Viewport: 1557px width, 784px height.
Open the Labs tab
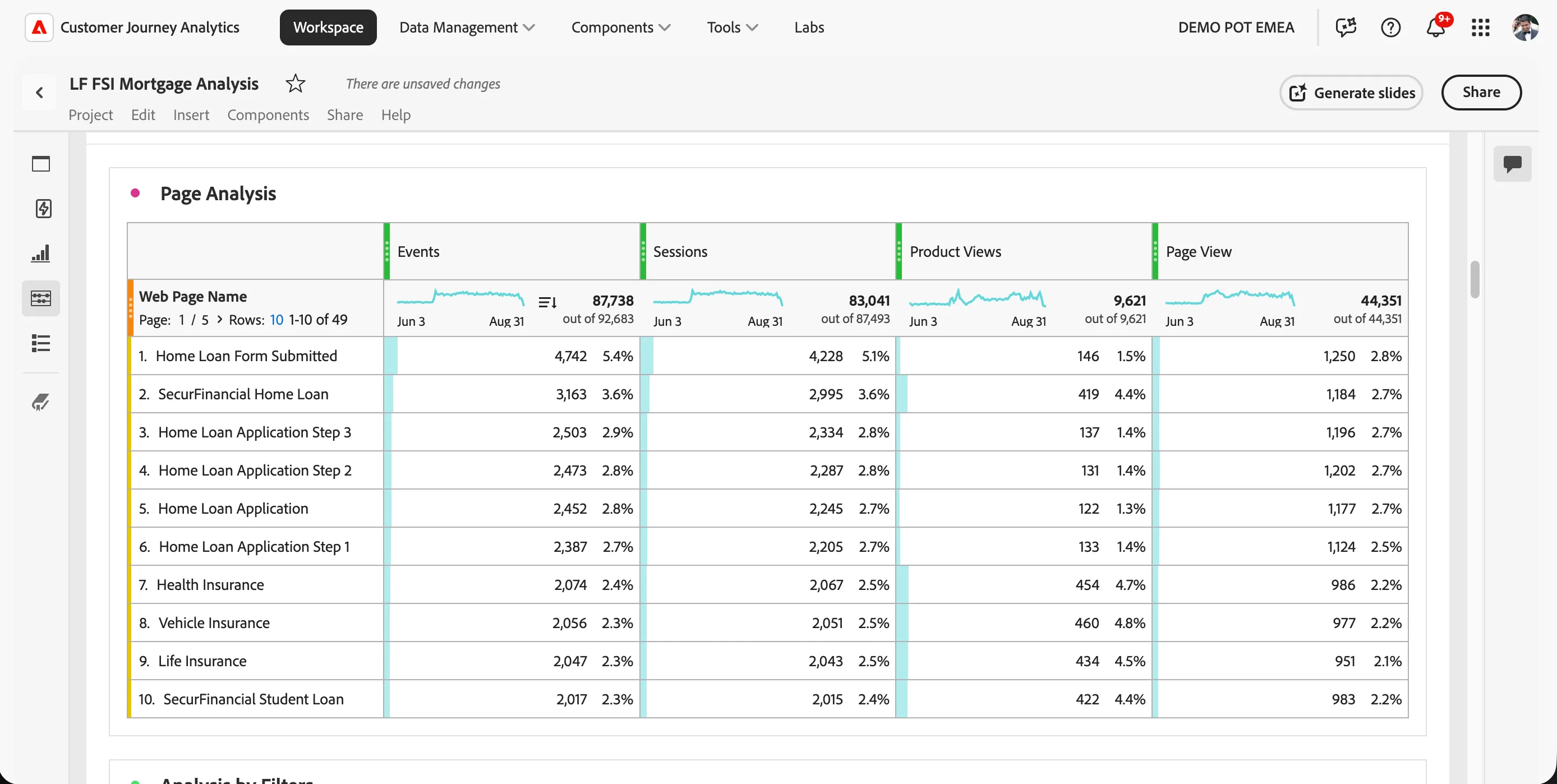coord(809,27)
